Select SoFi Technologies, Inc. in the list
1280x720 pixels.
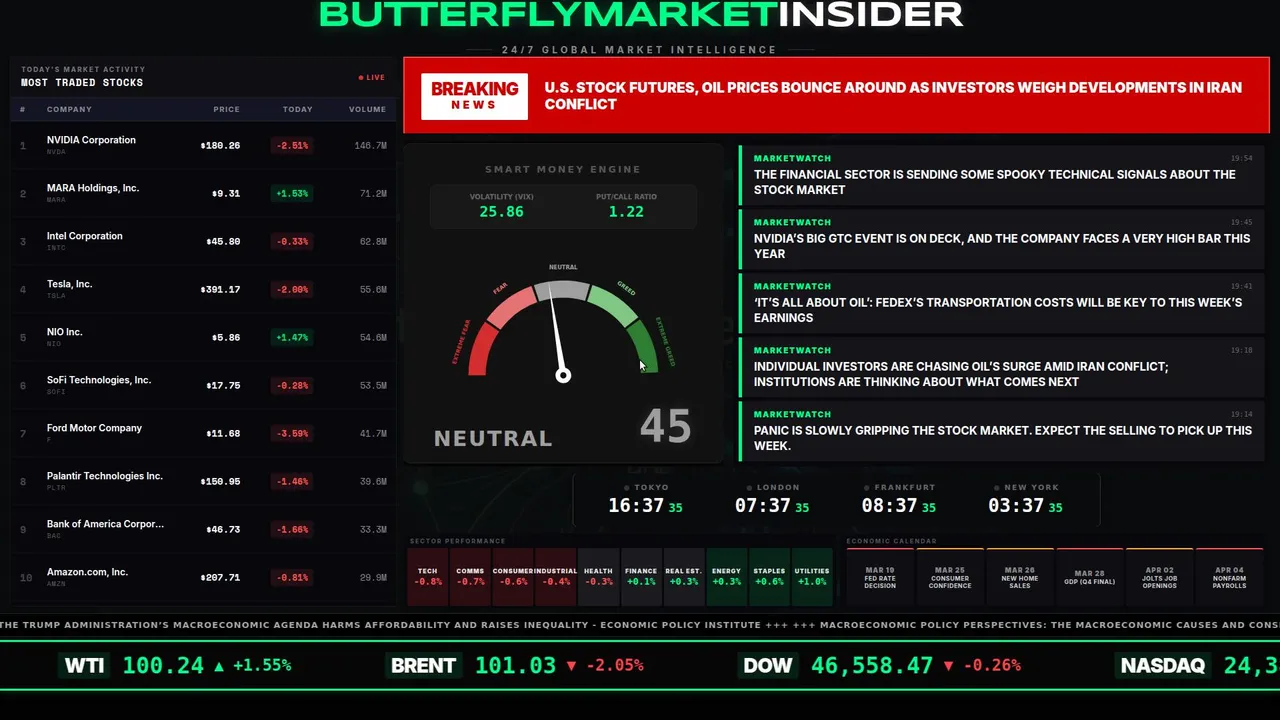[99, 380]
